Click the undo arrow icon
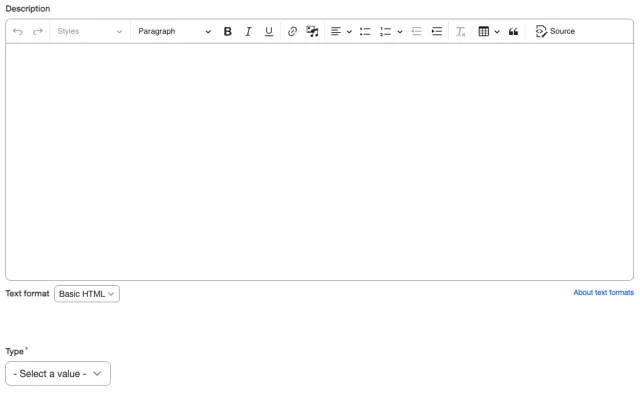The image size is (640, 394). 18,31
